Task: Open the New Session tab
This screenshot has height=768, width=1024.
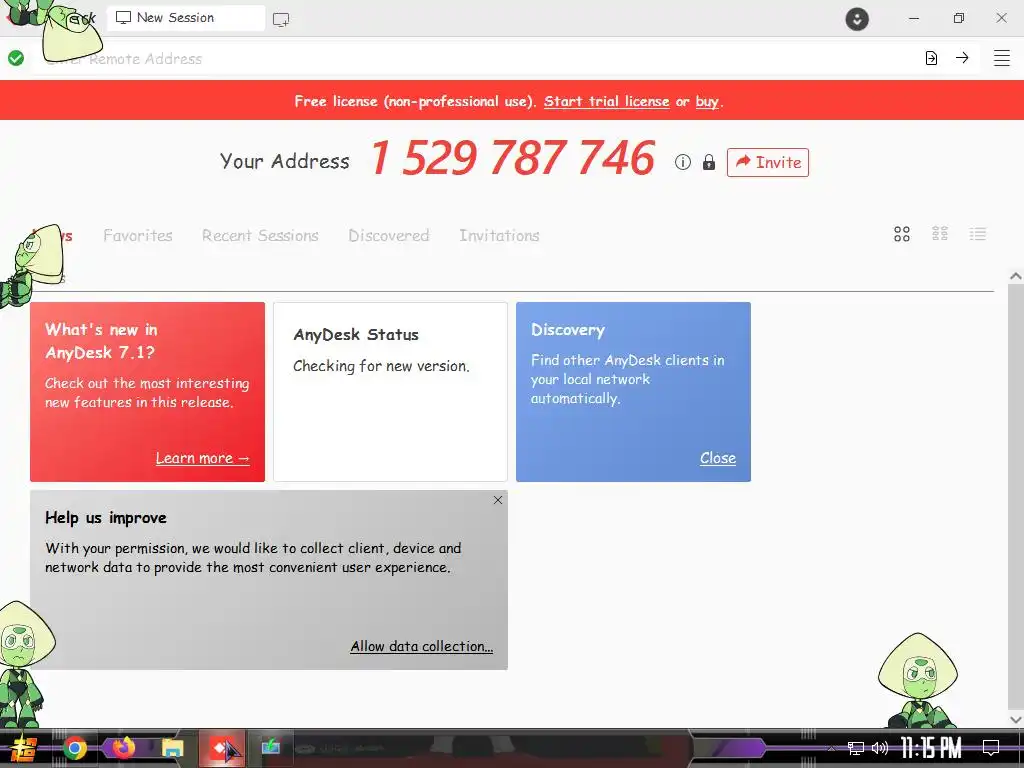Action: 185,18
